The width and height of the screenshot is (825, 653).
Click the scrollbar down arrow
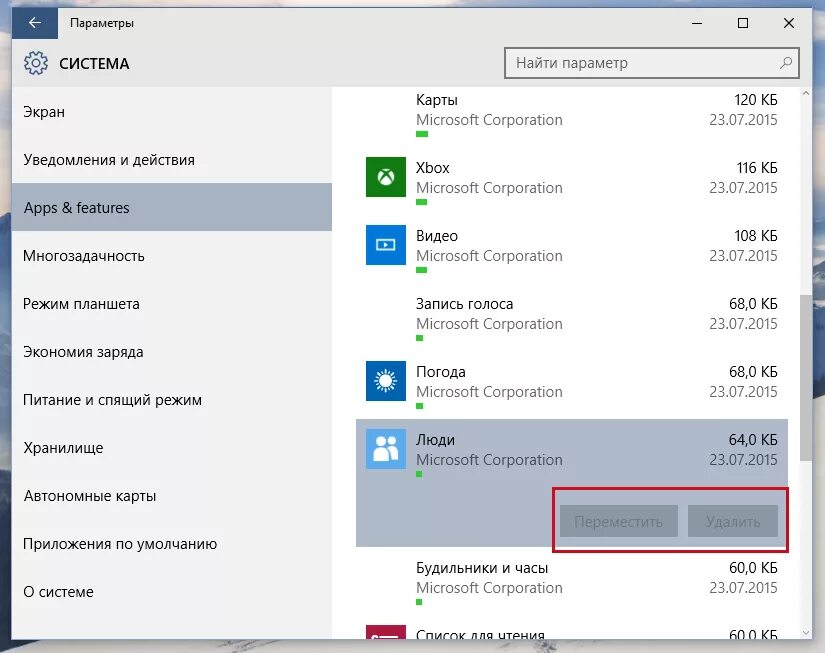coord(806,633)
